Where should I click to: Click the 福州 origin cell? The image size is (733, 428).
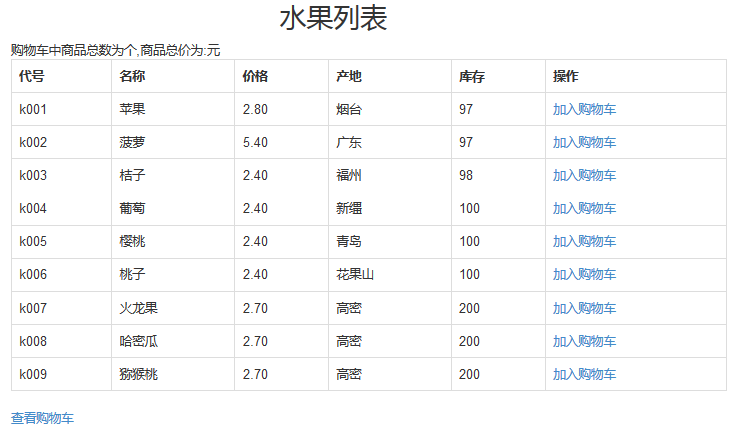coord(349,175)
